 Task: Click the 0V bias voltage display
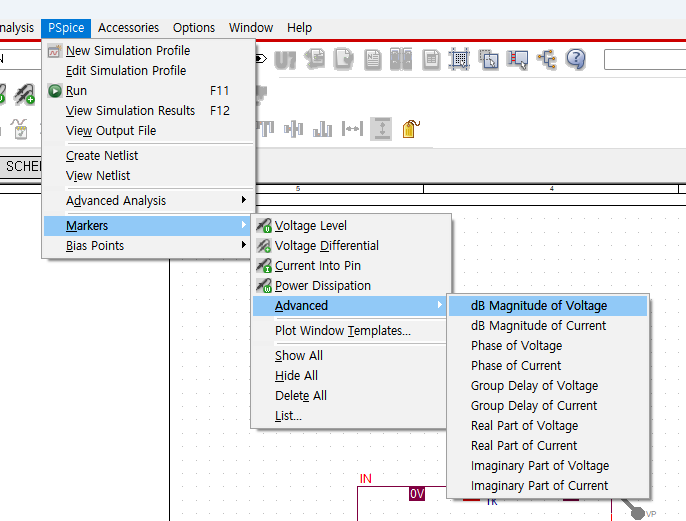(417, 494)
